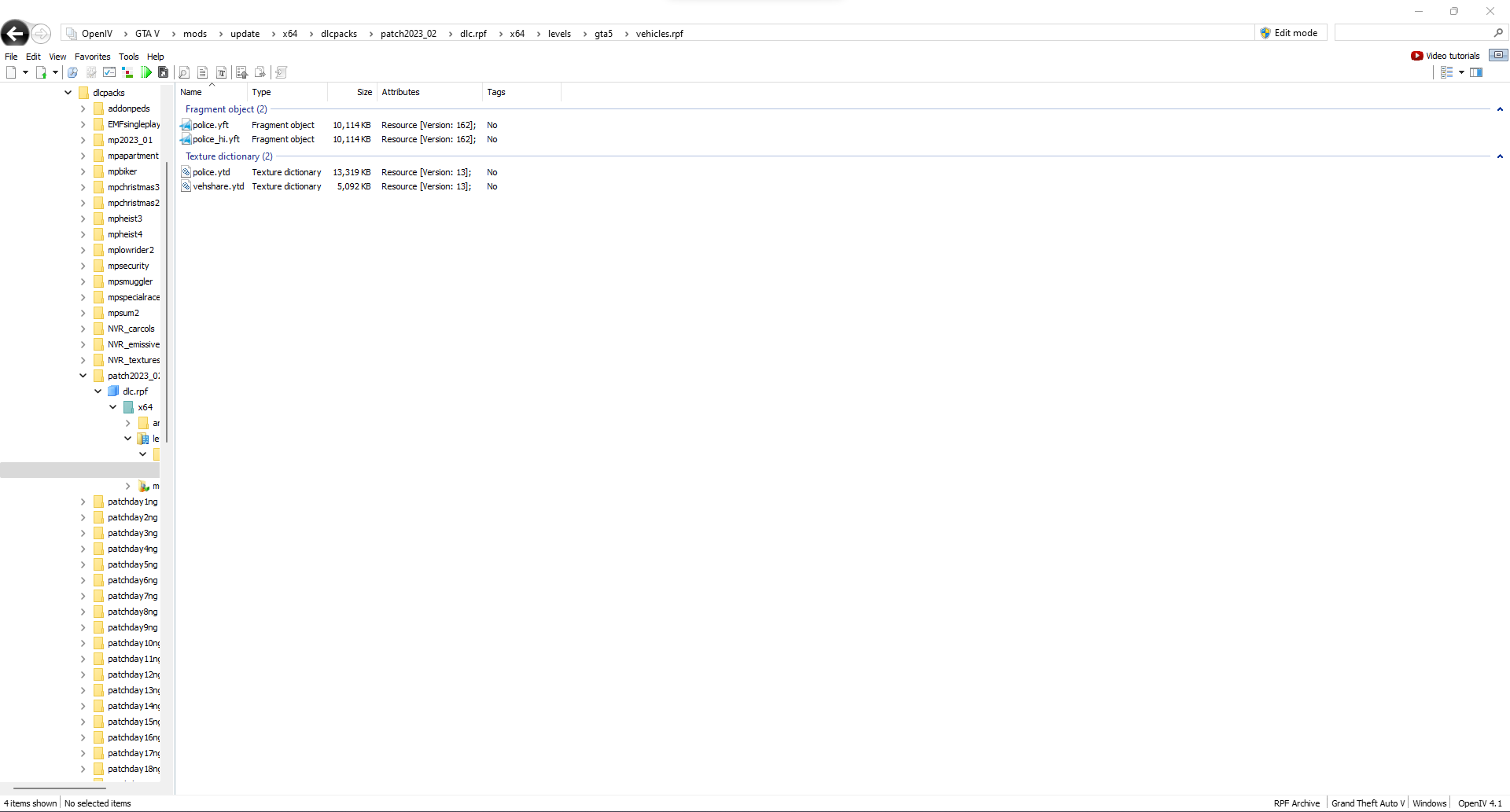Click the New file toolbar icon

[11, 72]
